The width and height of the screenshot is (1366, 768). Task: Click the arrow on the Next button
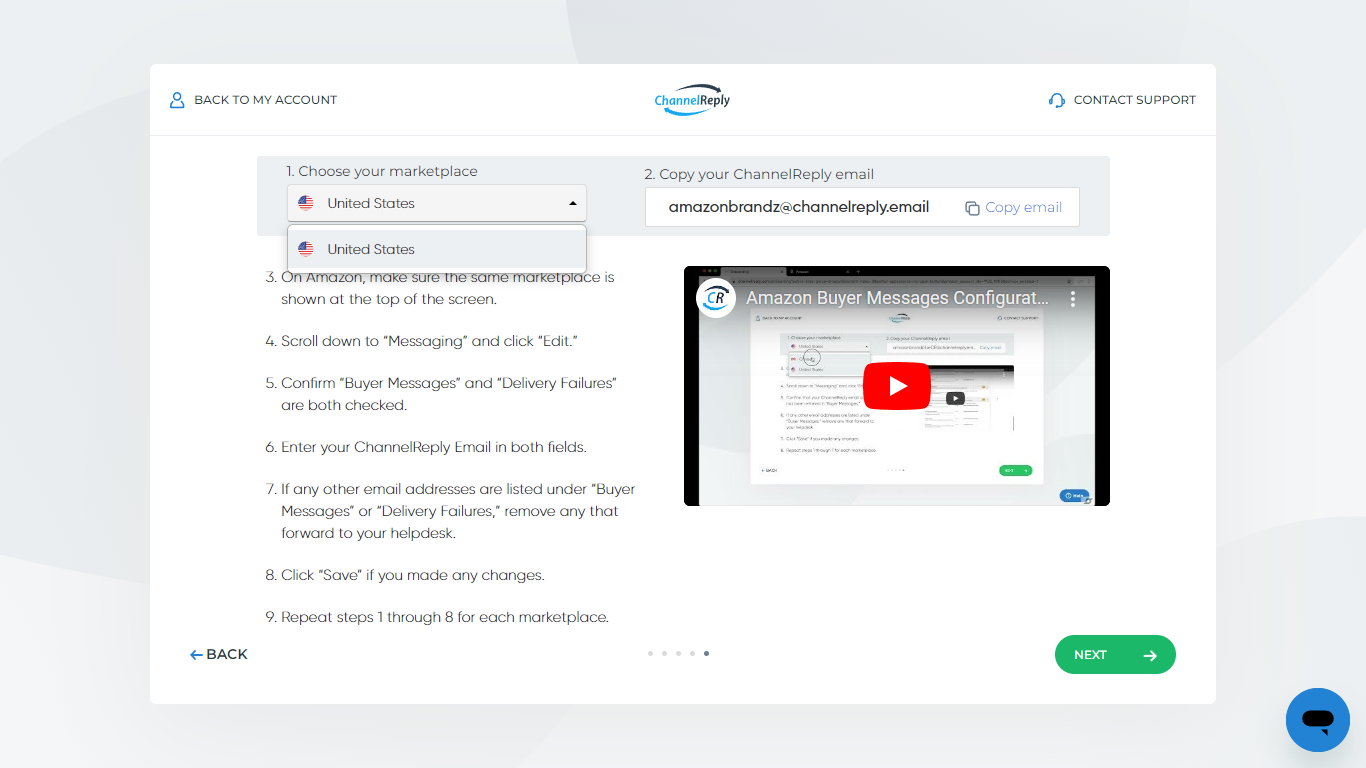pyautogui.click(x=1150, y=655)
